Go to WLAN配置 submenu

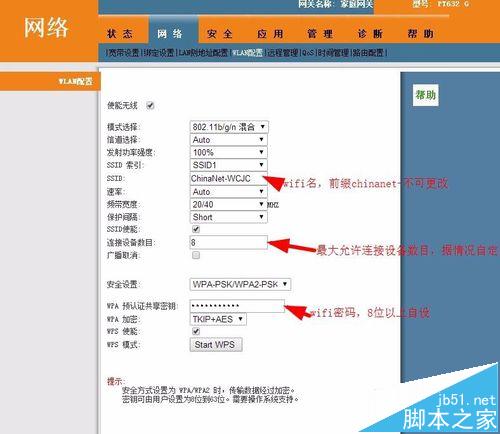click(x=247, y=53)
